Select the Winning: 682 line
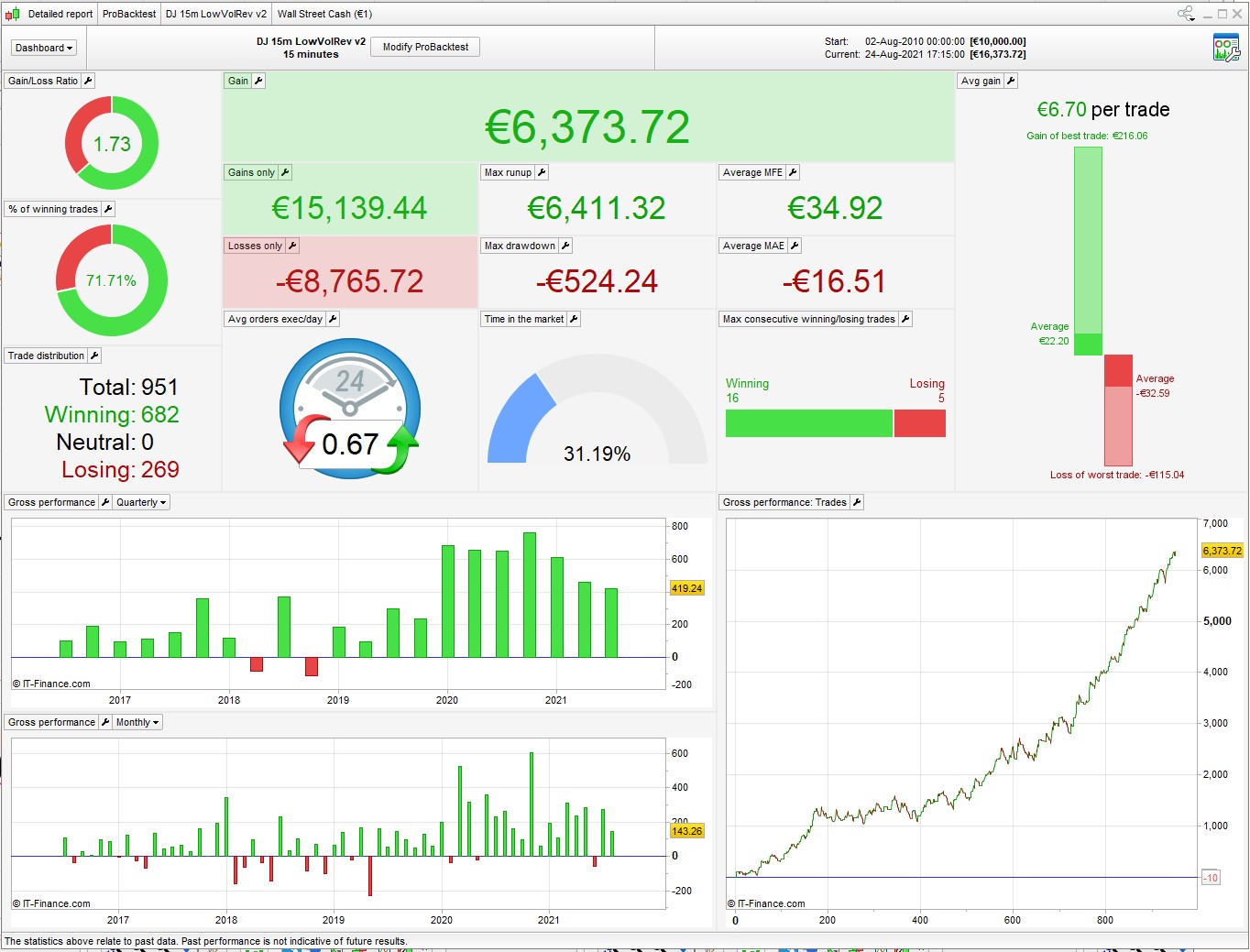 (x=112, y=414)
